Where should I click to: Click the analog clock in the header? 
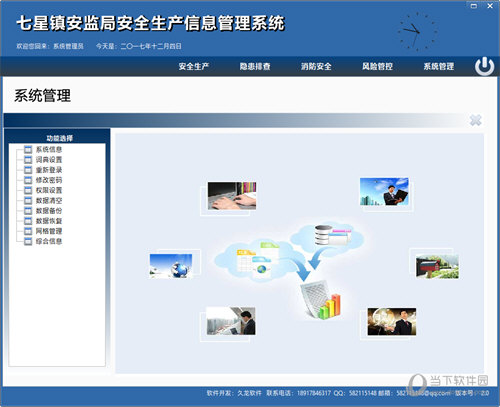(417, 31)
